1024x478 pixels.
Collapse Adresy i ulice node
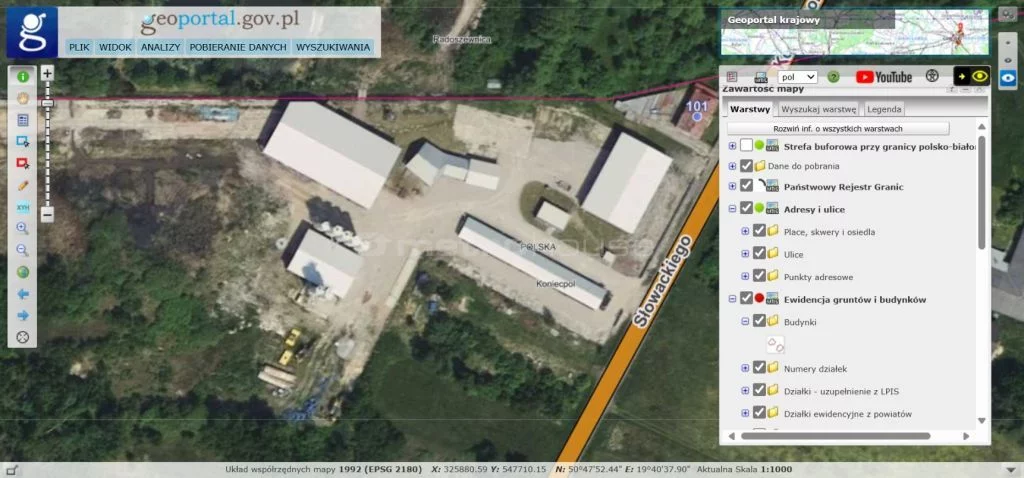pyautogui.click(x=732, y=209)
